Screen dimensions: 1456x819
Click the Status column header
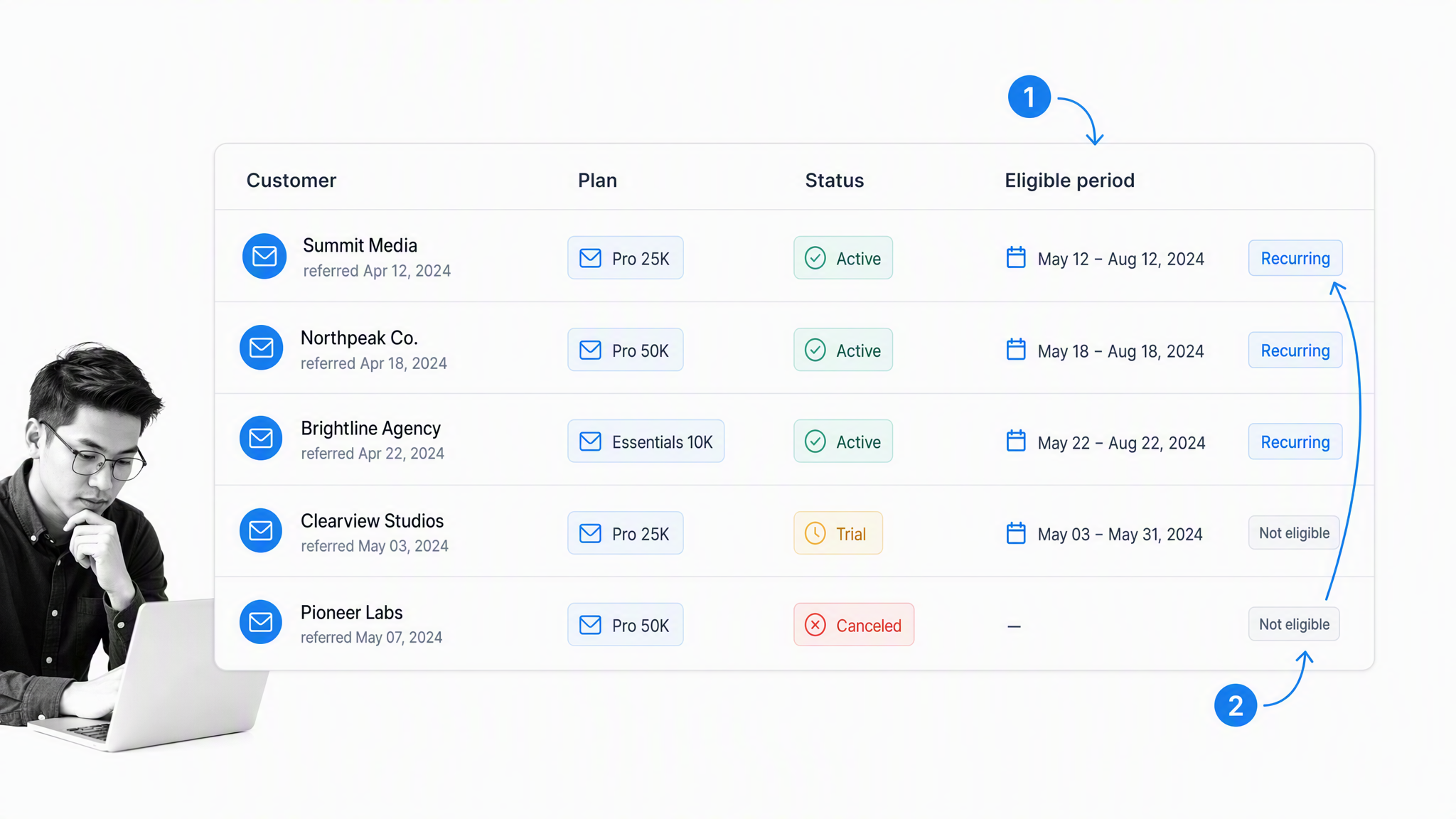pos(835,181)
